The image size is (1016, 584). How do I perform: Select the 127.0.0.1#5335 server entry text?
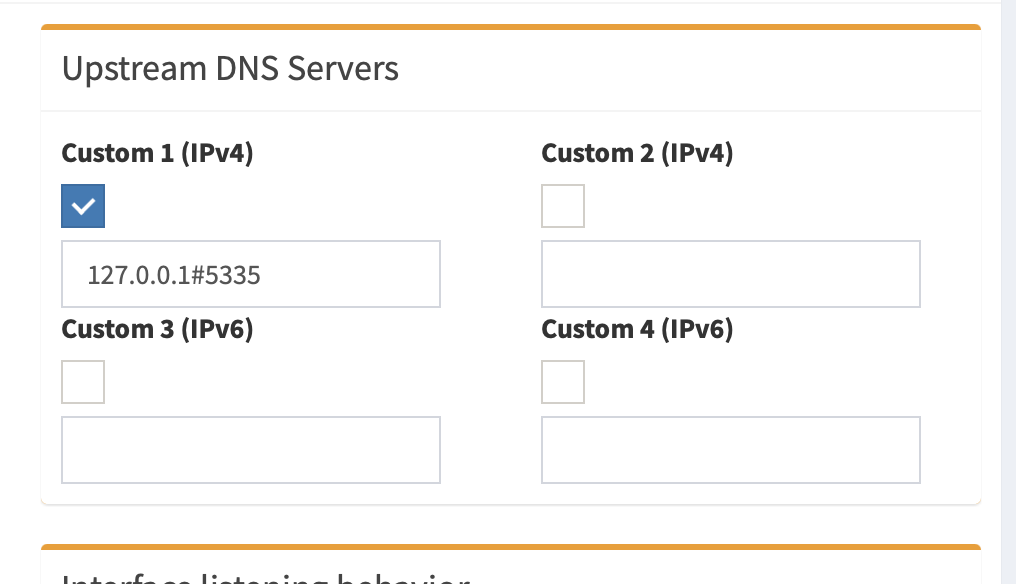click(x=175, y=275)
